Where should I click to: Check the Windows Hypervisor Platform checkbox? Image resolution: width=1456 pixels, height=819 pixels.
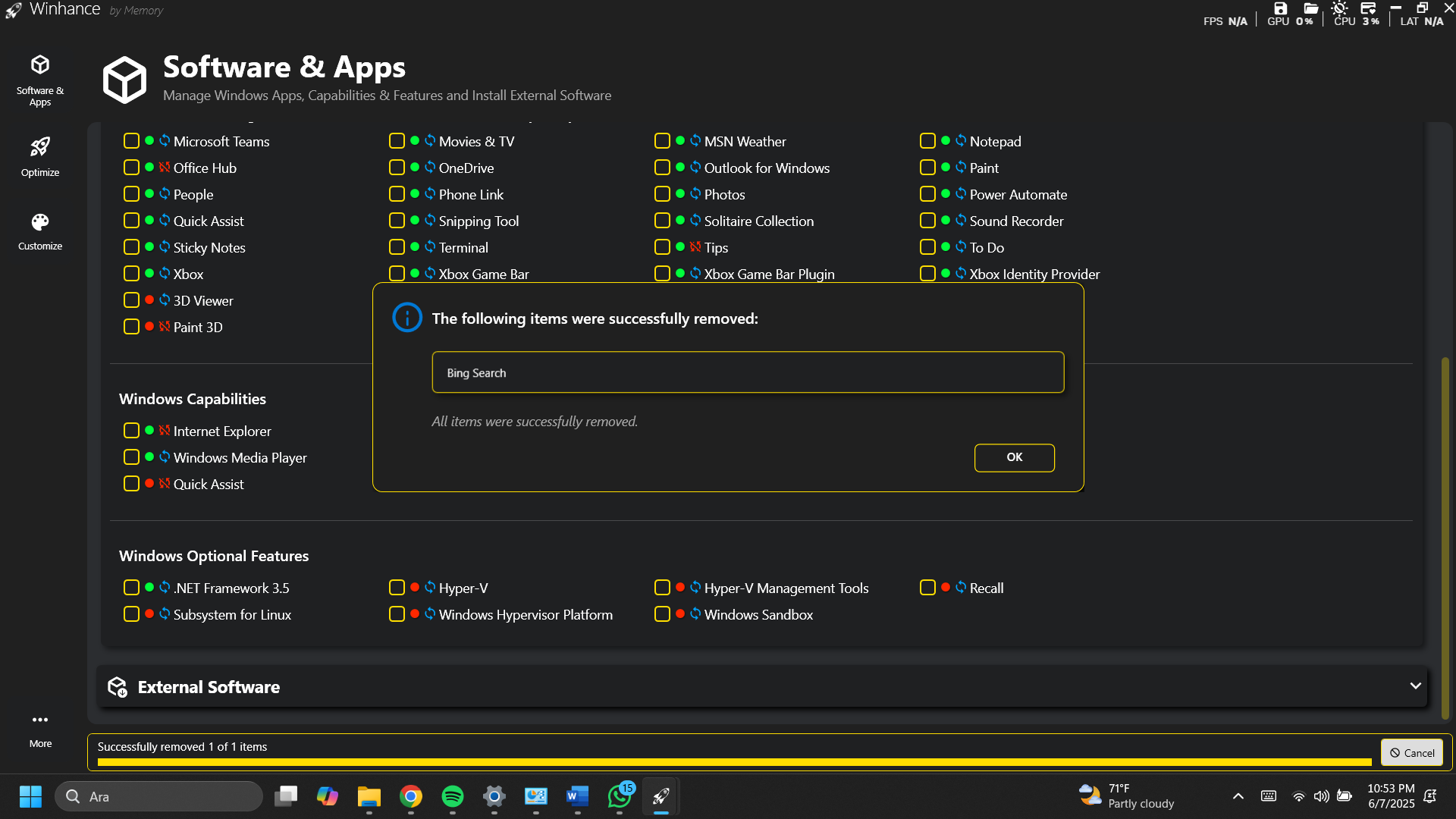tap(397, 614)
